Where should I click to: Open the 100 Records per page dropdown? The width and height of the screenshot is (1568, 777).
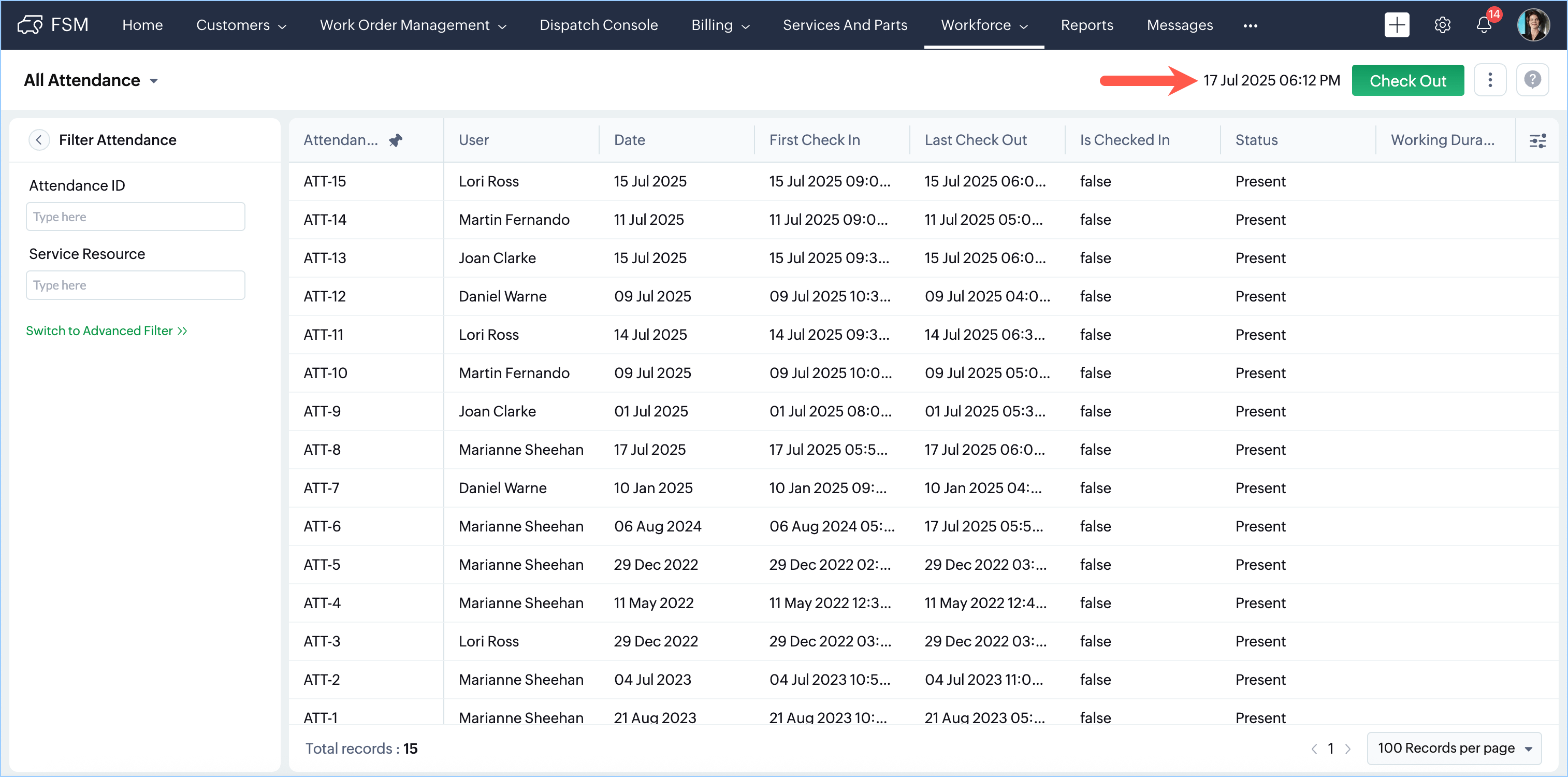1454,748
